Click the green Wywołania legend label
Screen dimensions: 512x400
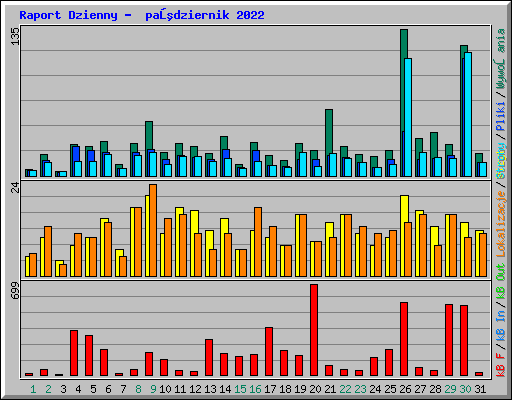click(501, 59)
